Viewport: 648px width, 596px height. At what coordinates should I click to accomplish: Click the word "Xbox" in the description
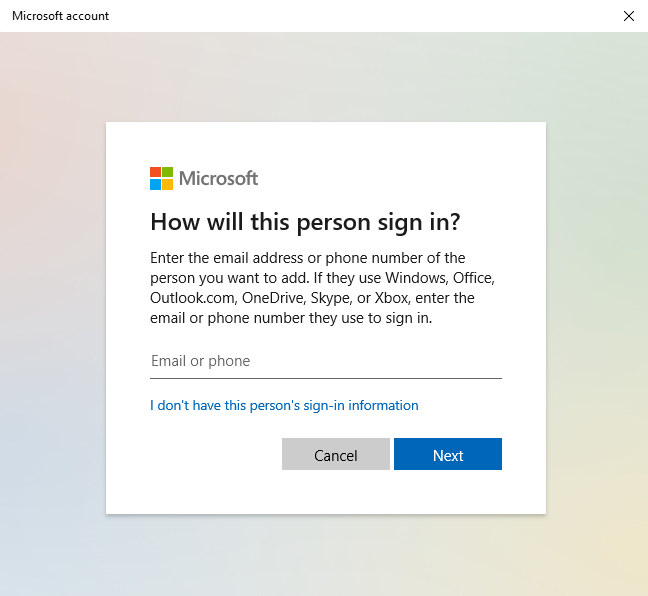tap(392, 298)
